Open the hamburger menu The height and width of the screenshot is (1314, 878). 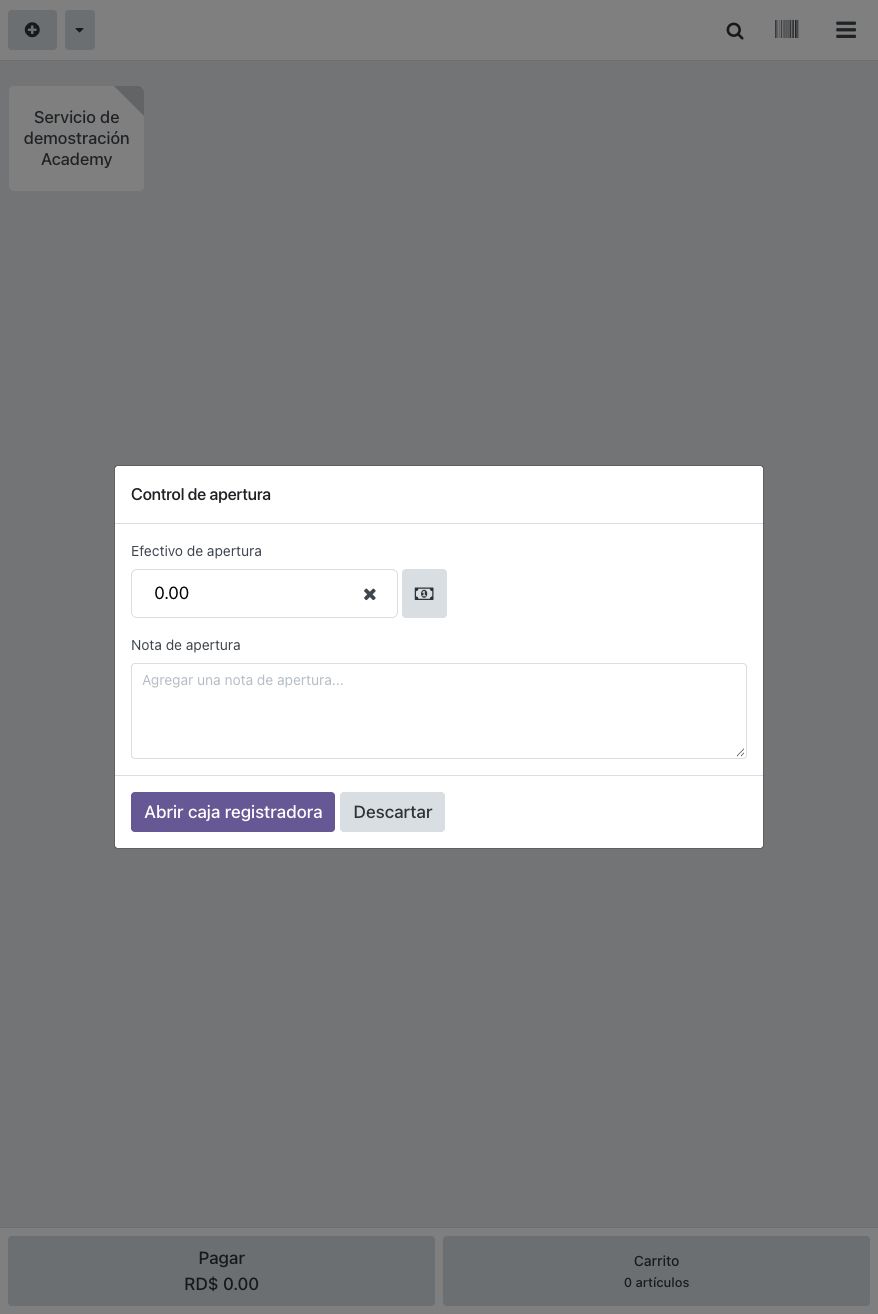[x=846, y=30]
